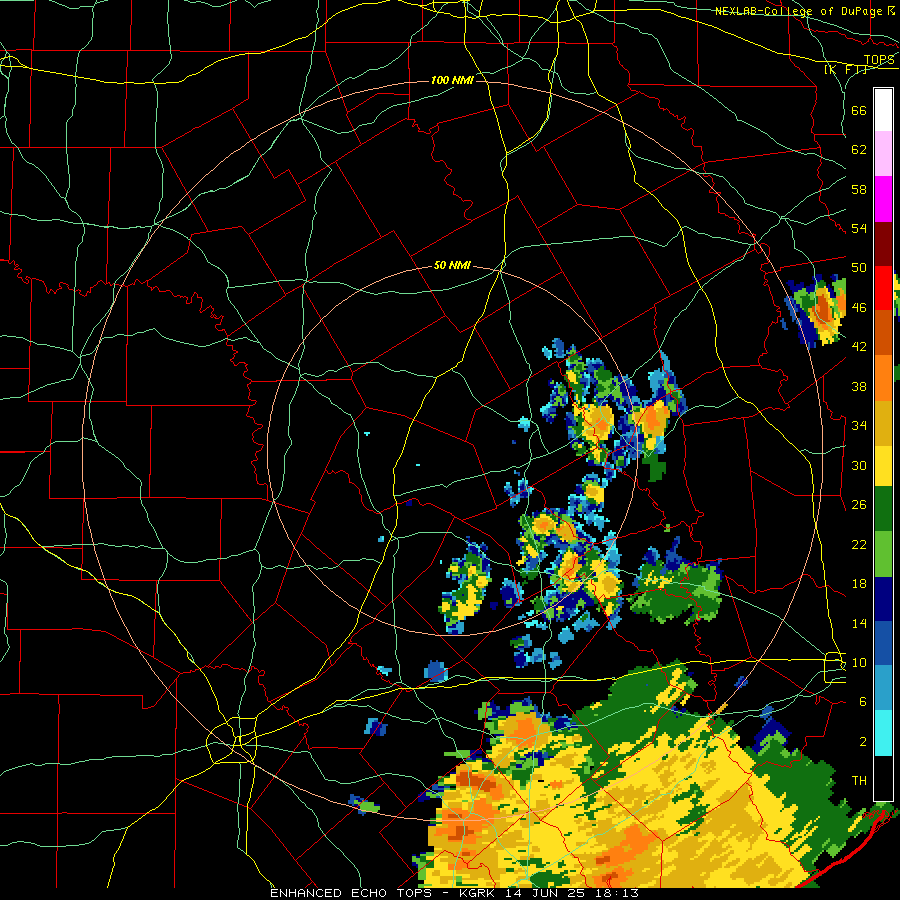Image resolution: width=900 pixels, height=900 pixels.
Task: Click the "62" legend value
Action: click(x=859, y=150)
